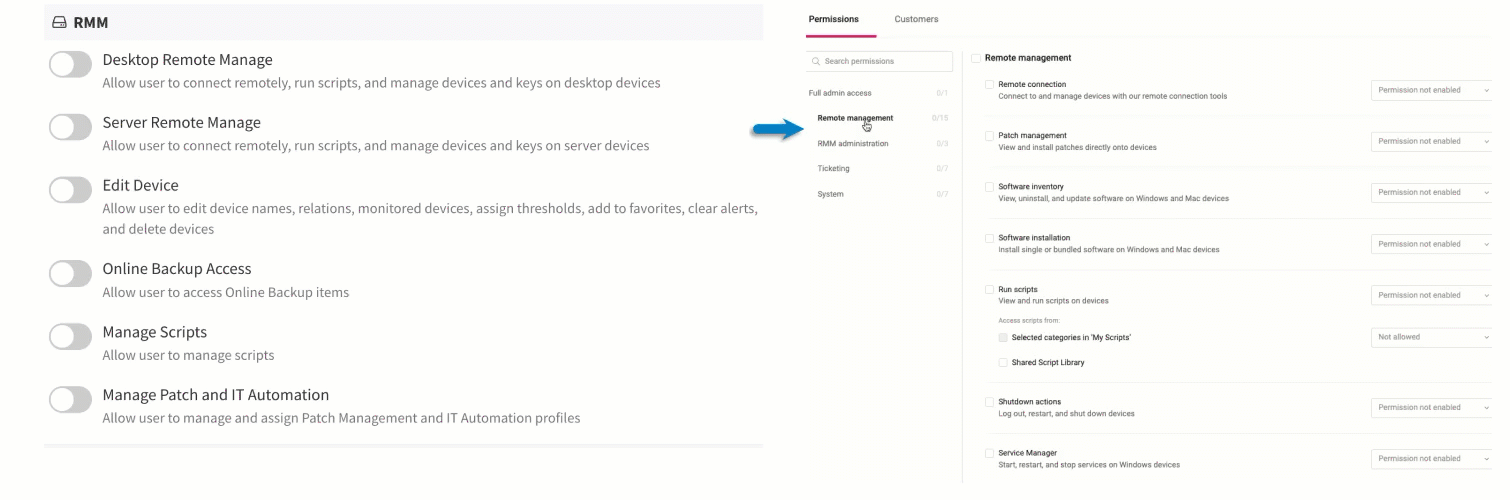
Task: Select the Ticketing permissions category
Action: pos(833,169)
